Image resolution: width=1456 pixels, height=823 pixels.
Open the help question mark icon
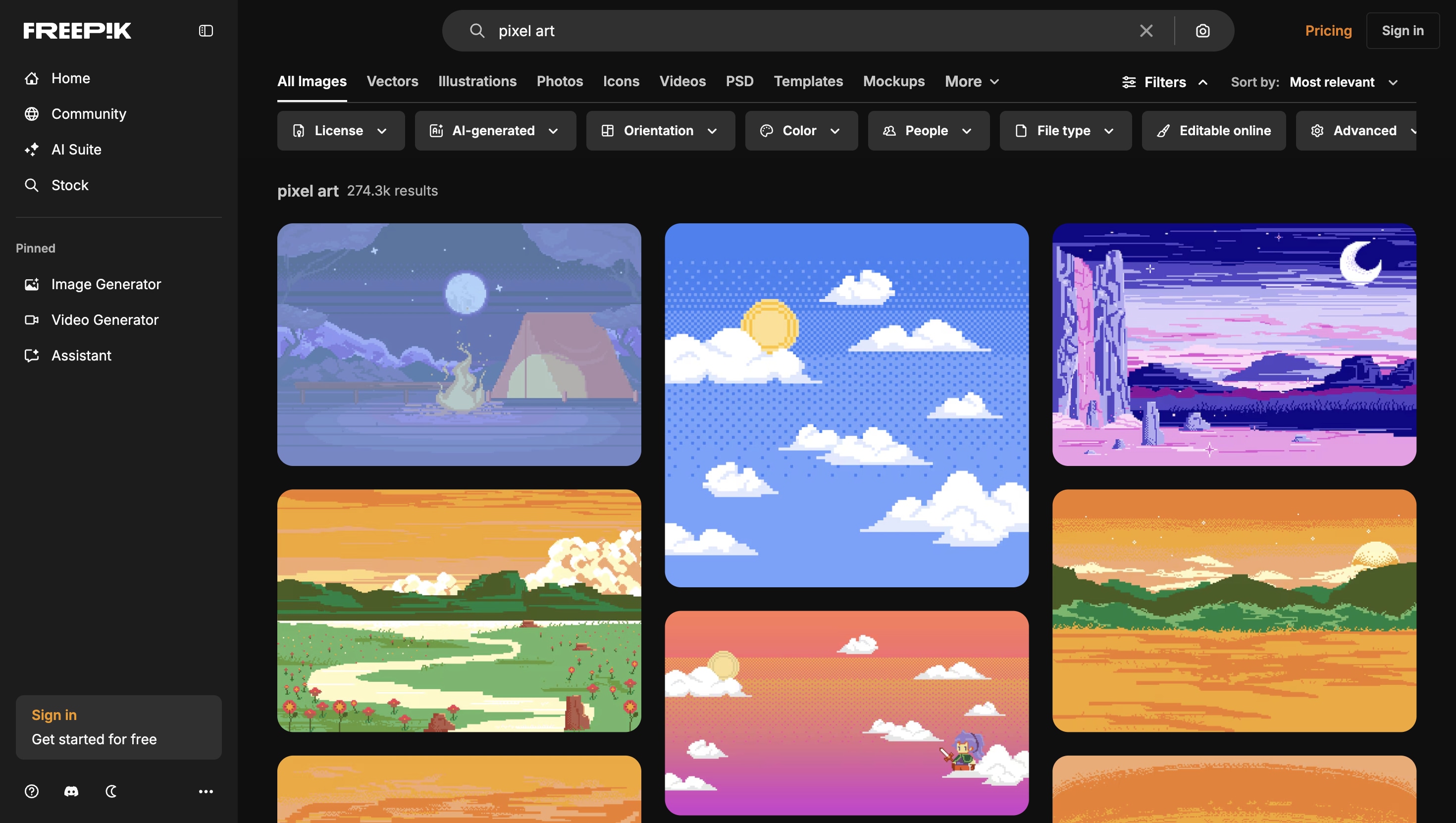(32, 791)
